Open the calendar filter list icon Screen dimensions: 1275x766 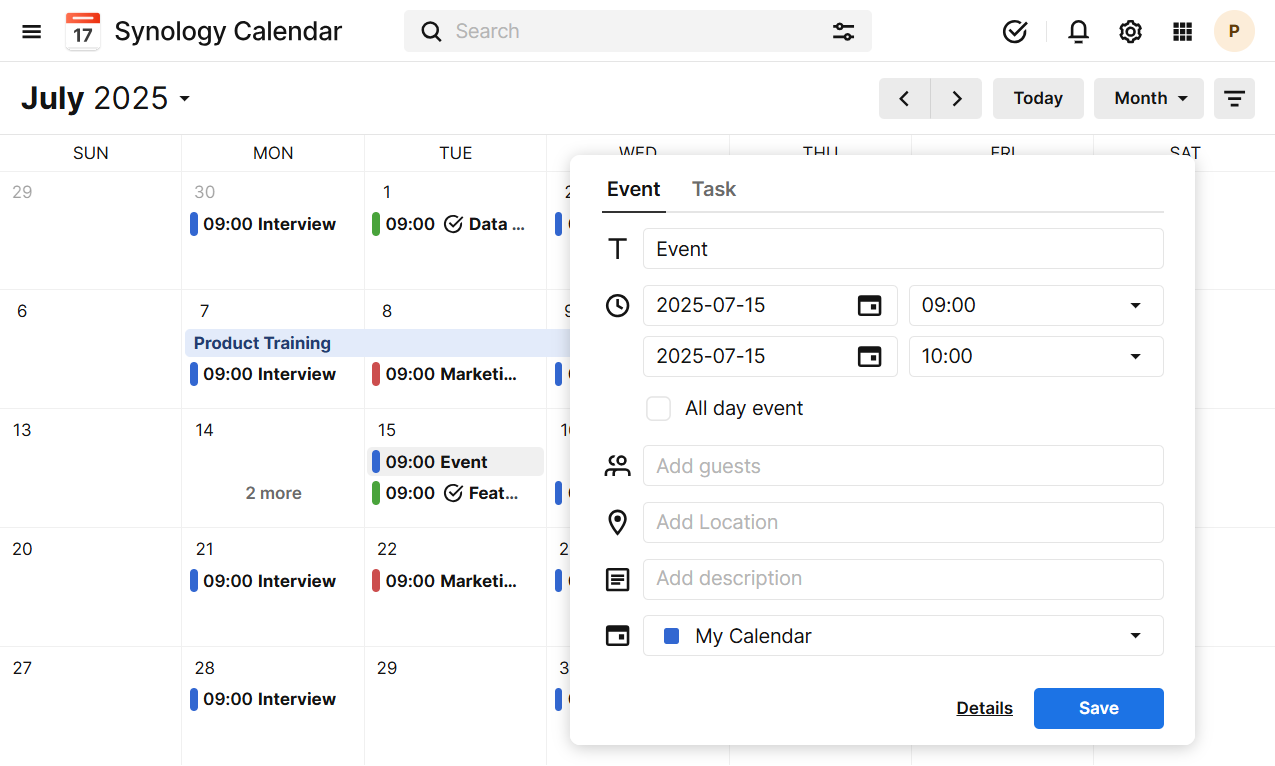coord(1234,99)
